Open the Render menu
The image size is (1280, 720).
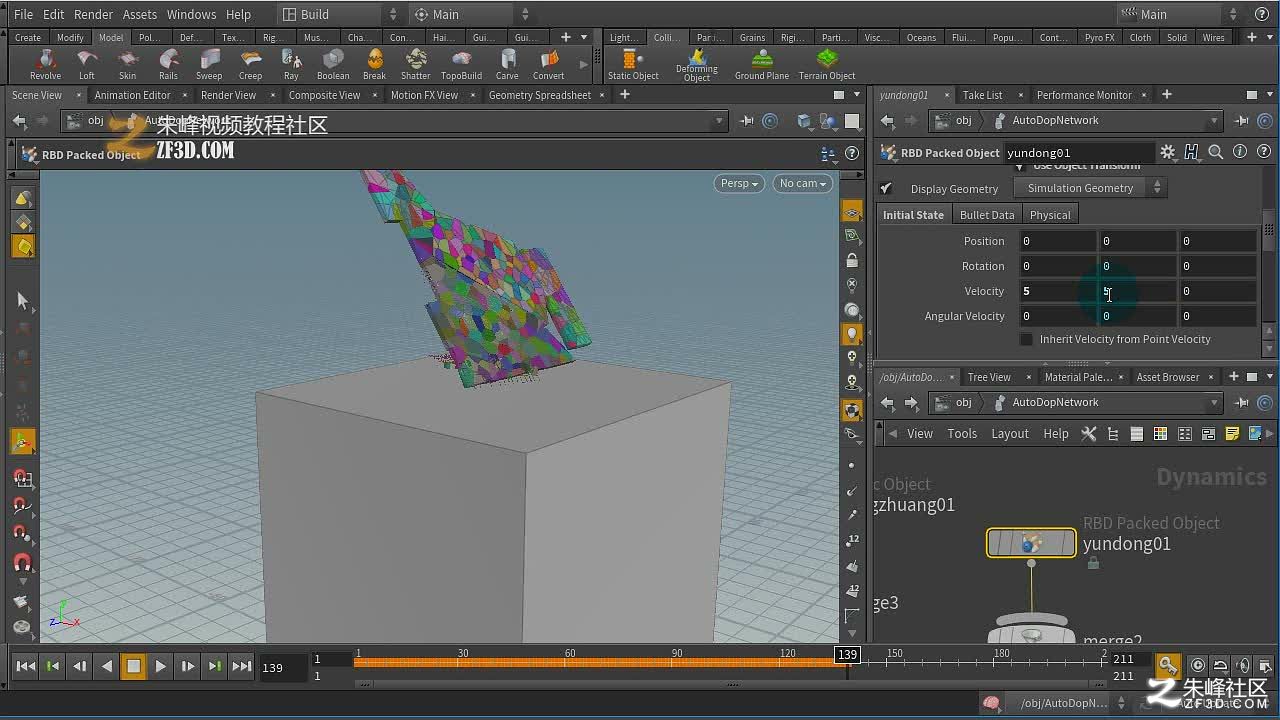94,14
